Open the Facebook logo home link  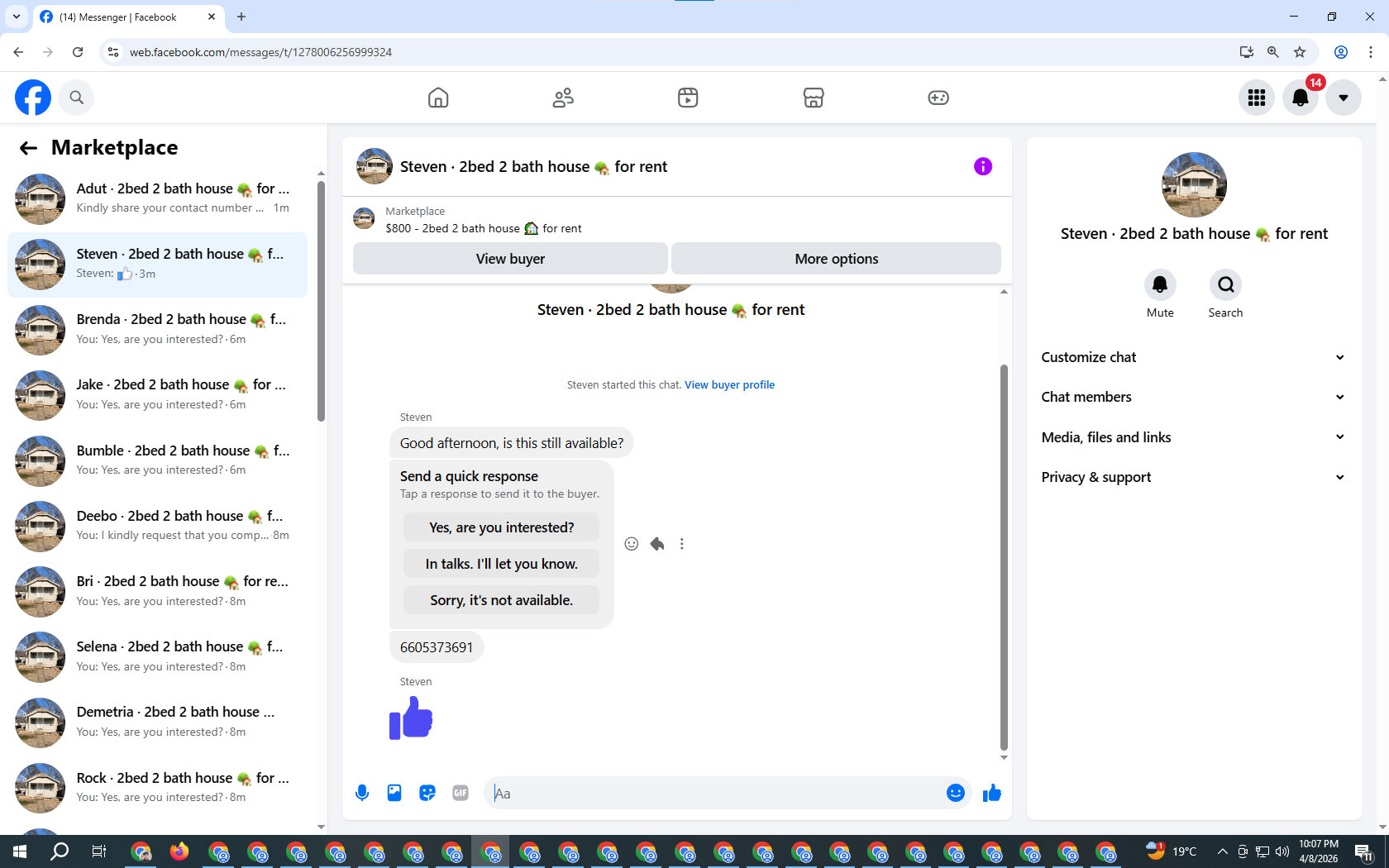[33, 98]
